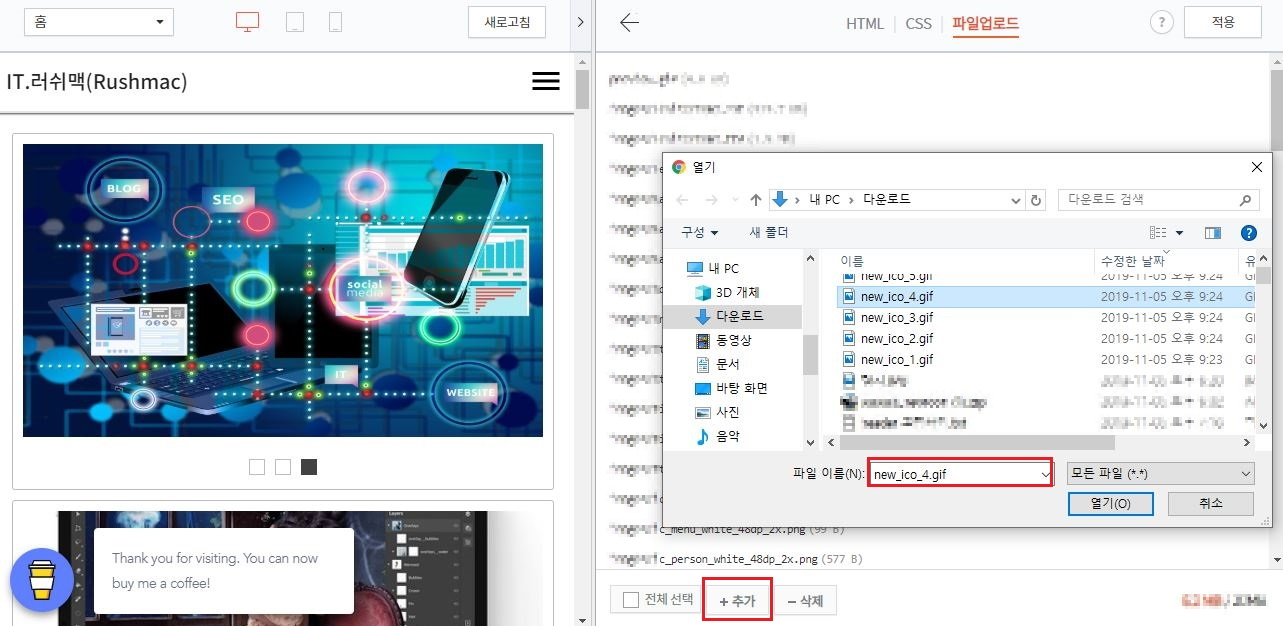Click 새 폴더 in dialog toolbar
This screenshot has height=626, width=1283.
tap(769, 233)
